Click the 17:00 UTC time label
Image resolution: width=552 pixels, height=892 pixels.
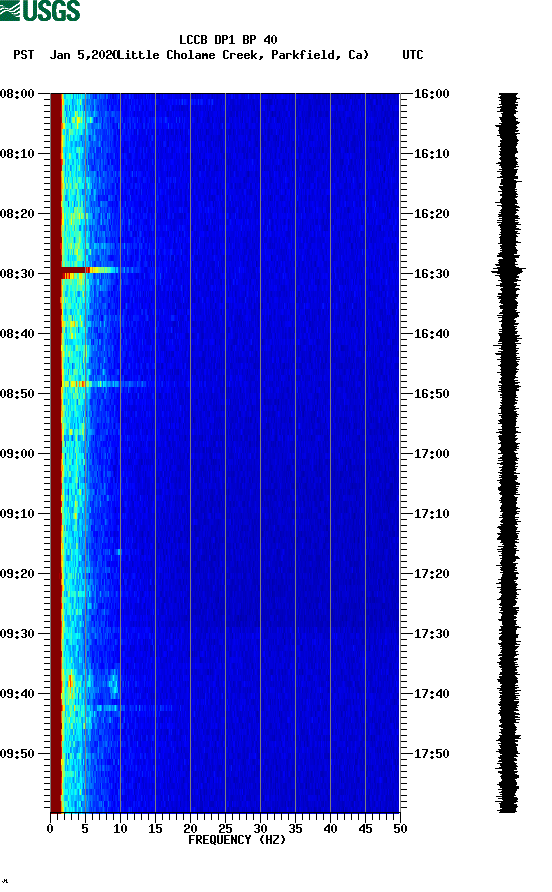pos(431,453)
